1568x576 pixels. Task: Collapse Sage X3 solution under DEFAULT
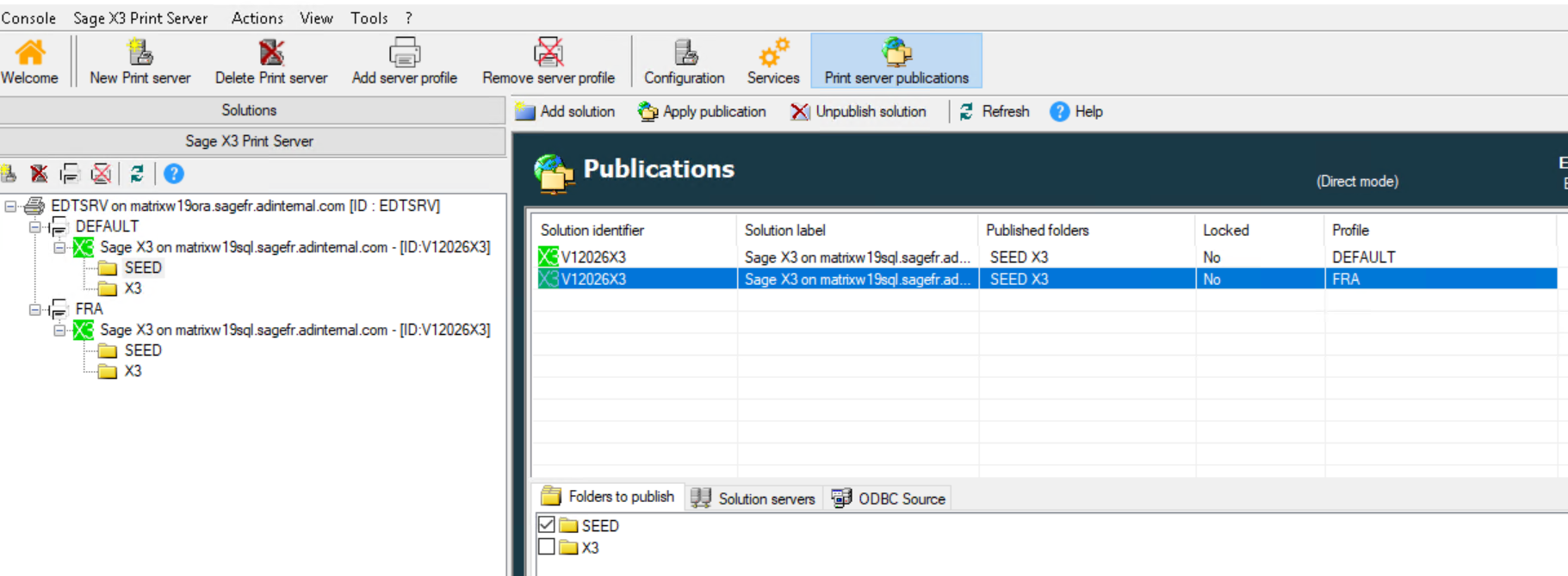pos(59,247)
